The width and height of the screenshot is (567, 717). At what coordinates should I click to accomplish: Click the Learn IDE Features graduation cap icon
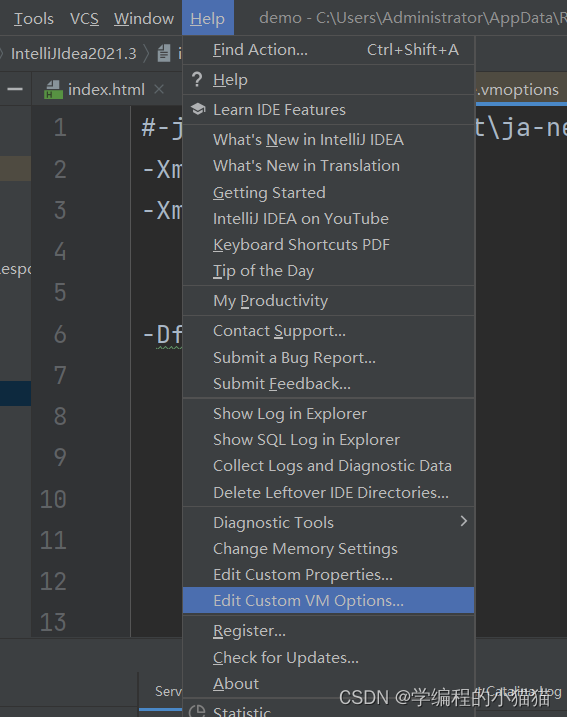[198, 109]
